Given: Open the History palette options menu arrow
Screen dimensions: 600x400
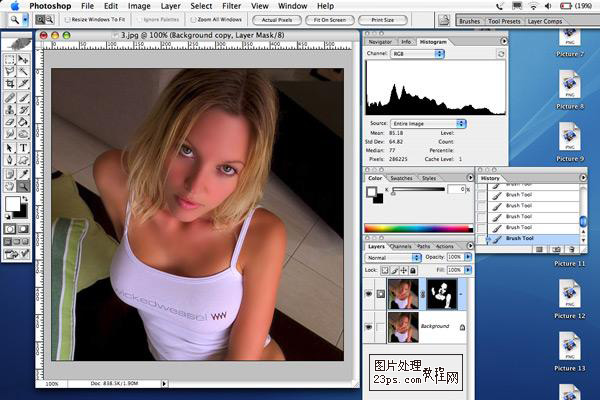Looking at the screenshot, I should 583,178.
